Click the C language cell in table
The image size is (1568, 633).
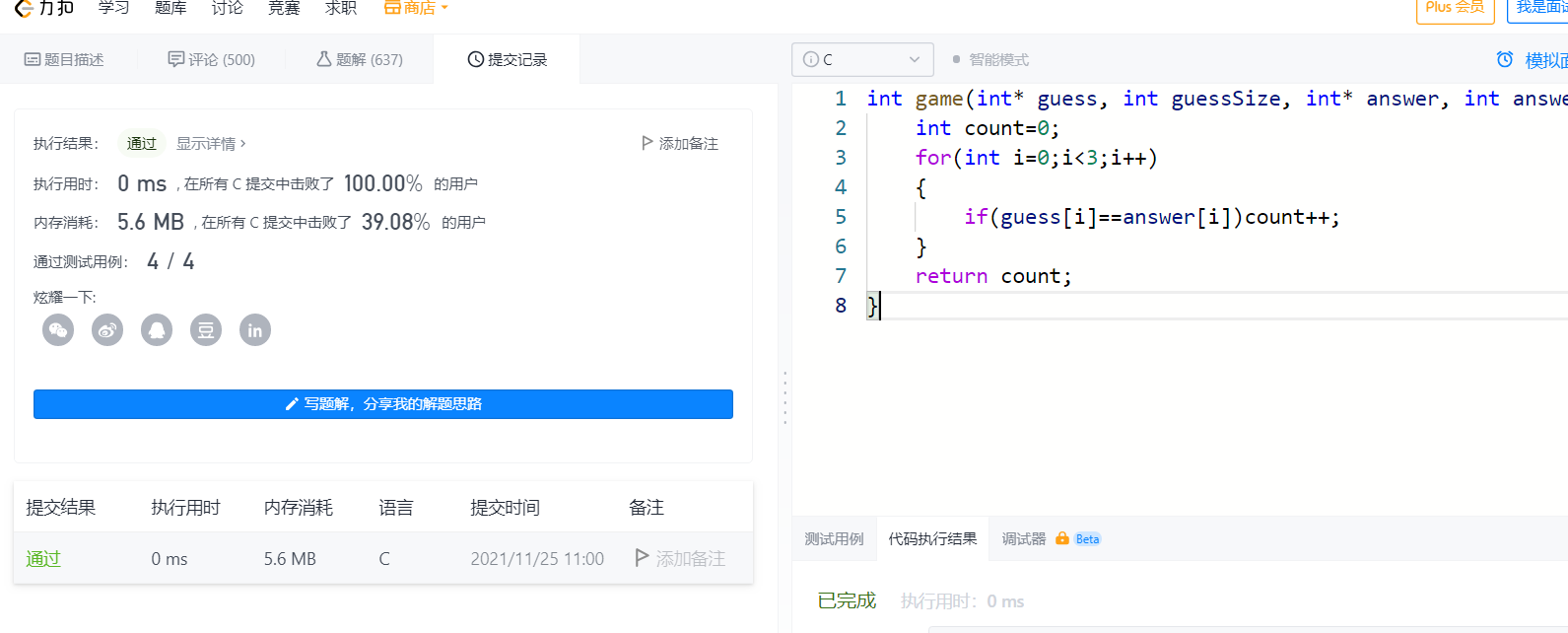coord(384,559)
